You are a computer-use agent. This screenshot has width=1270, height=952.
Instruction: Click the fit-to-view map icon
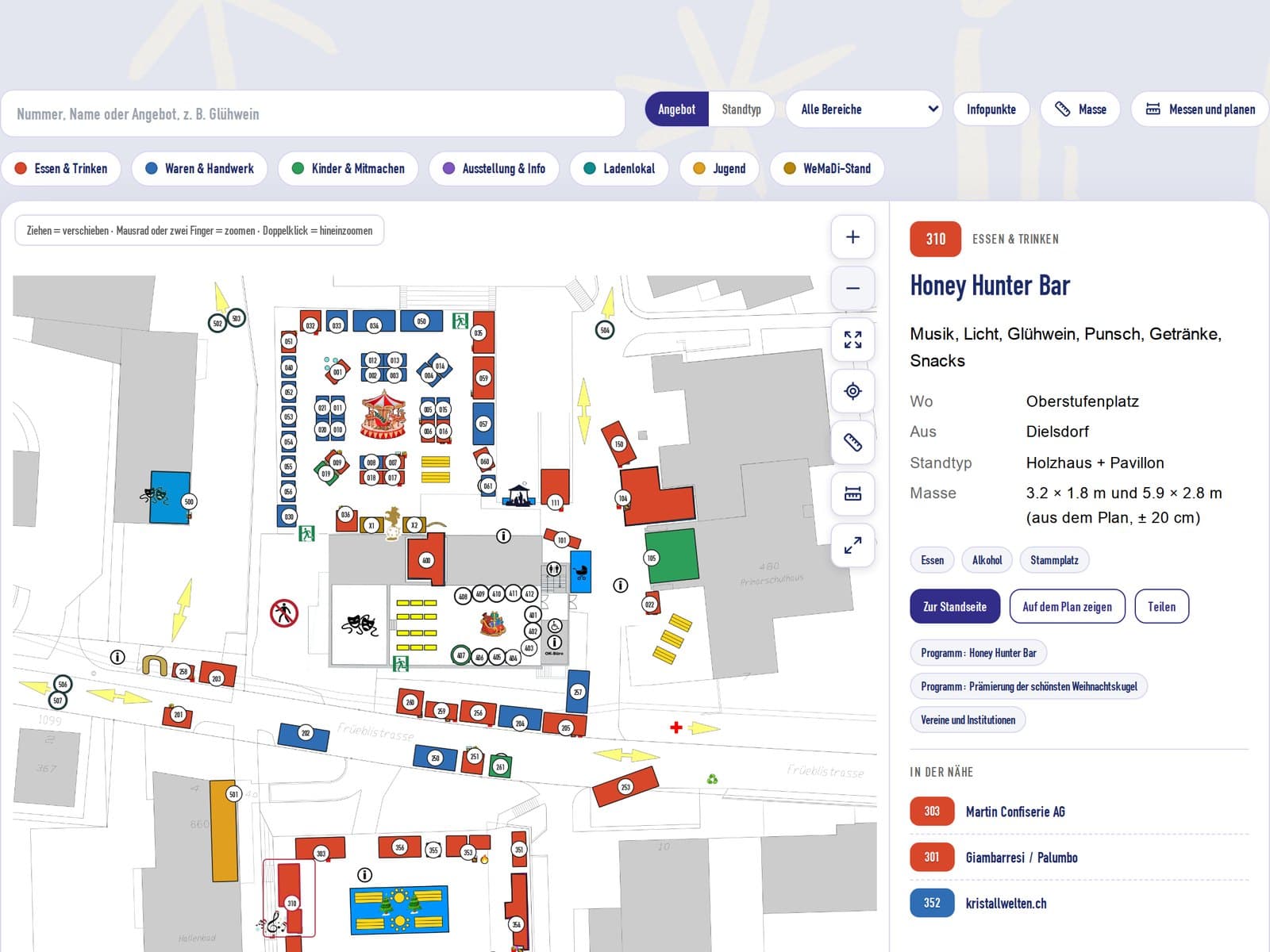852,340
